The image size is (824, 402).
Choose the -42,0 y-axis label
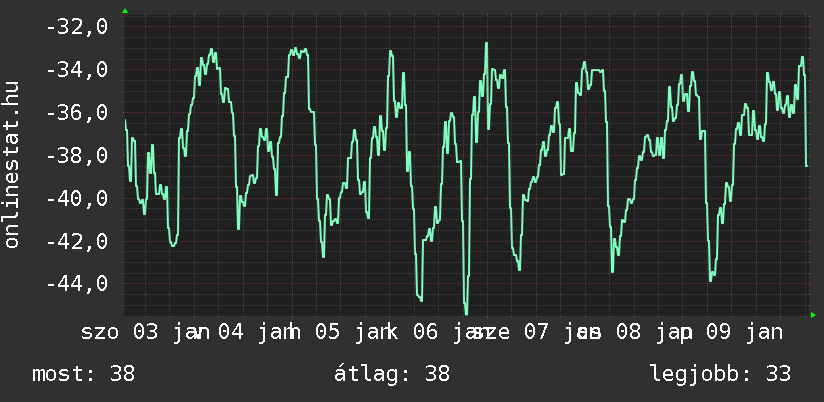78,241
